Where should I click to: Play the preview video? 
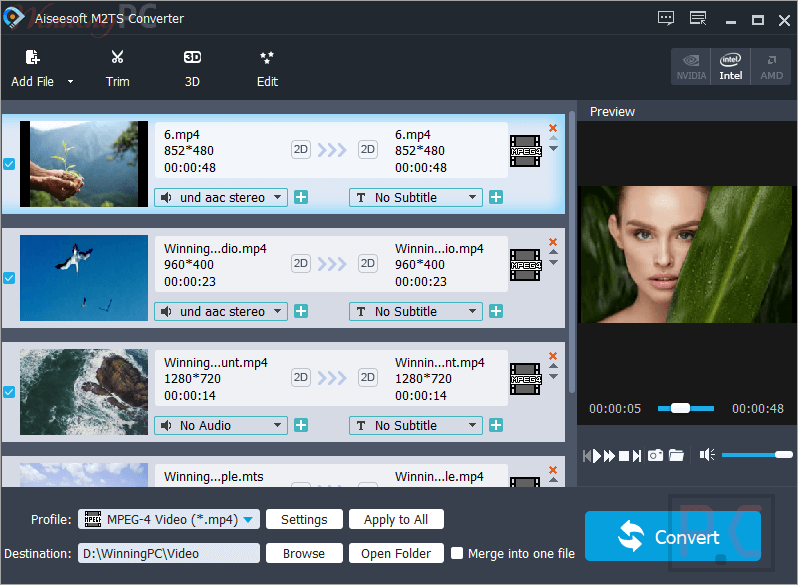coord(597,456)
